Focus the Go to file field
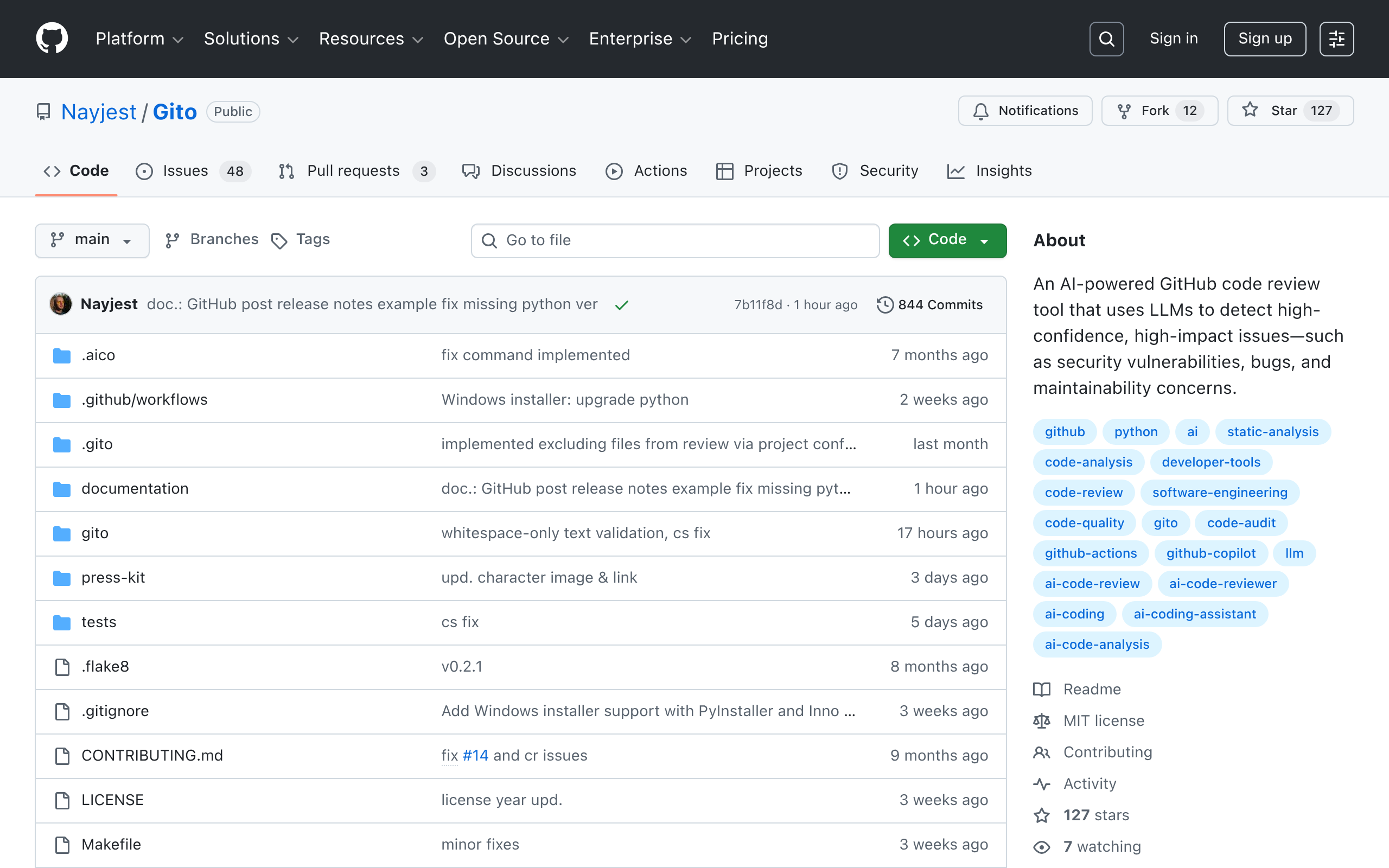 674,240
